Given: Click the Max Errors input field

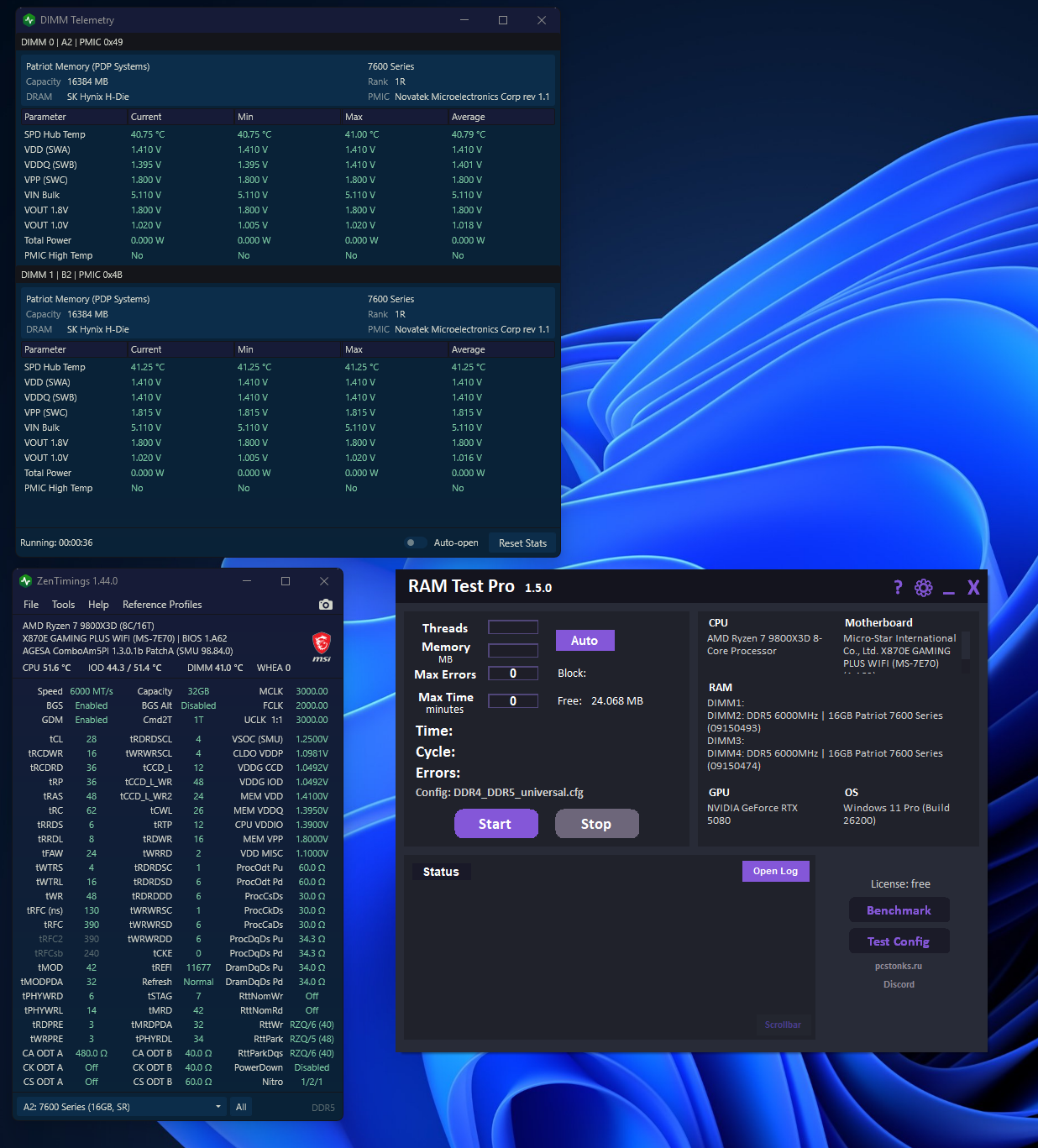Looking at the screenshot, I should tap(513, 674).
